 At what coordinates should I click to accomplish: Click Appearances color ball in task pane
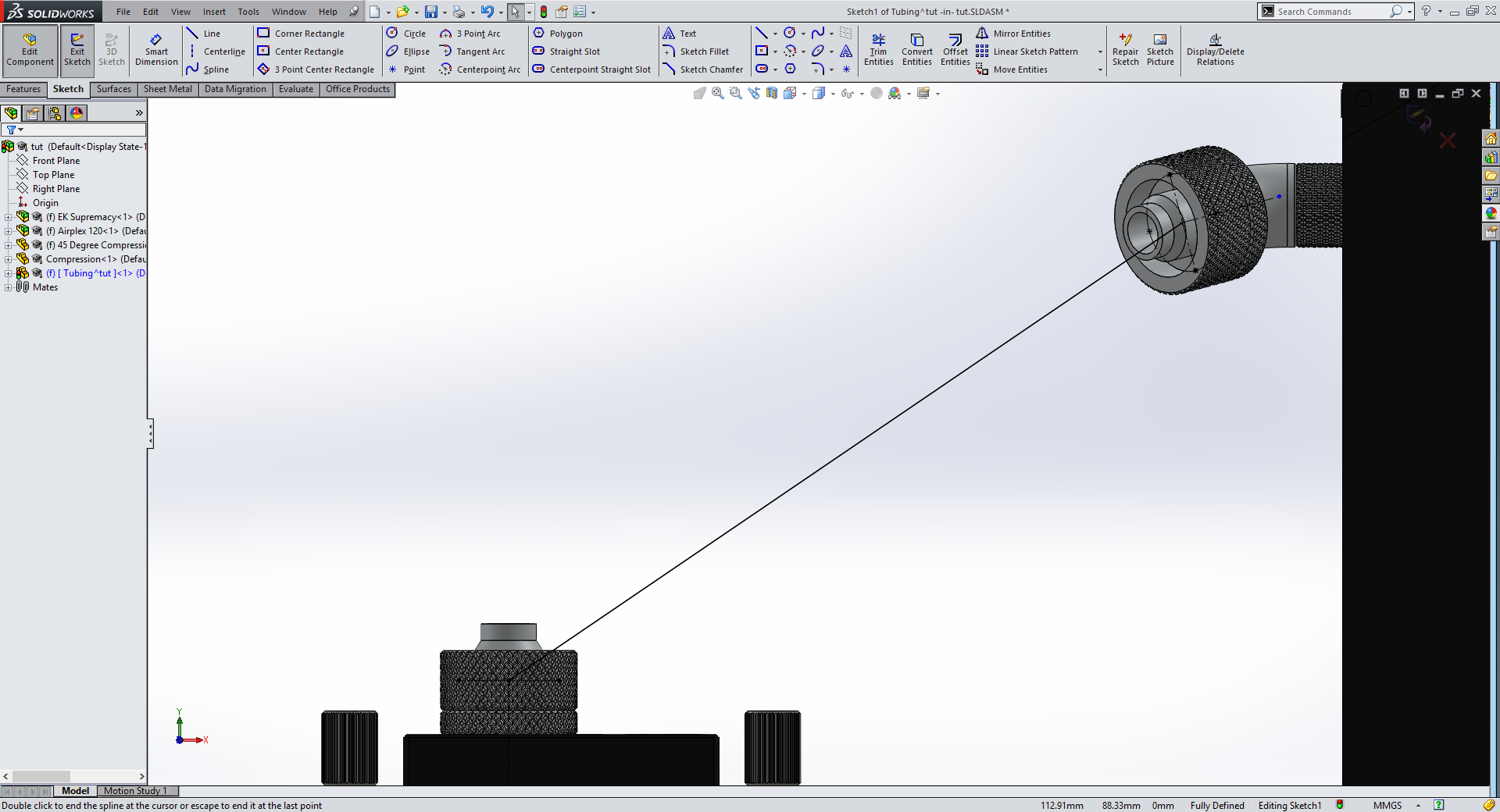tap(1491, 213)
